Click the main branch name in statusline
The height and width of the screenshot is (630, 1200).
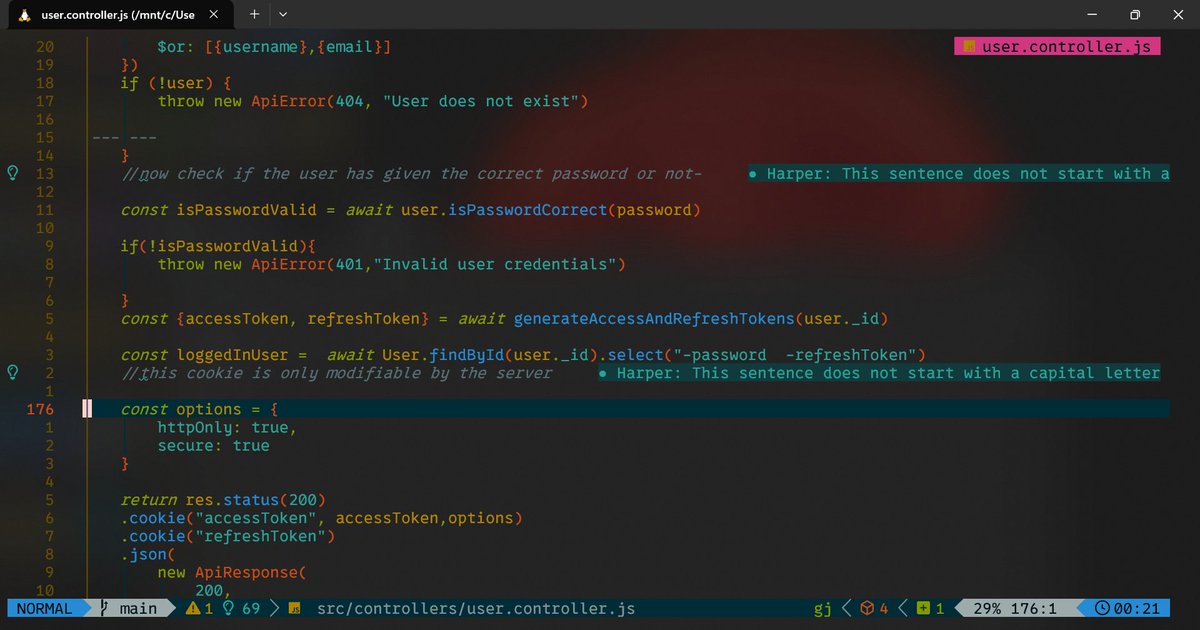[138, 608]
